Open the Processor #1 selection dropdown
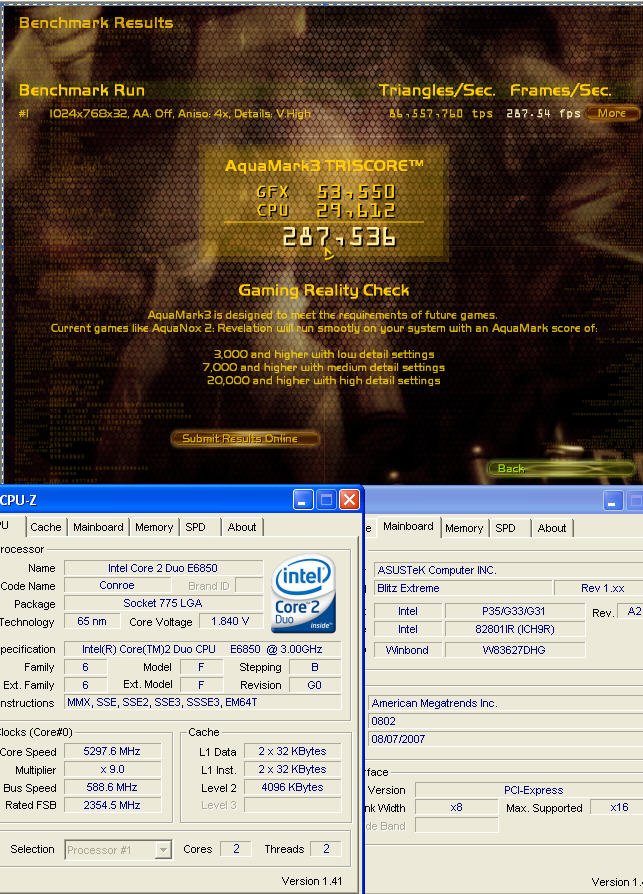This screenshot has width=643, height=894. [163, 850]
